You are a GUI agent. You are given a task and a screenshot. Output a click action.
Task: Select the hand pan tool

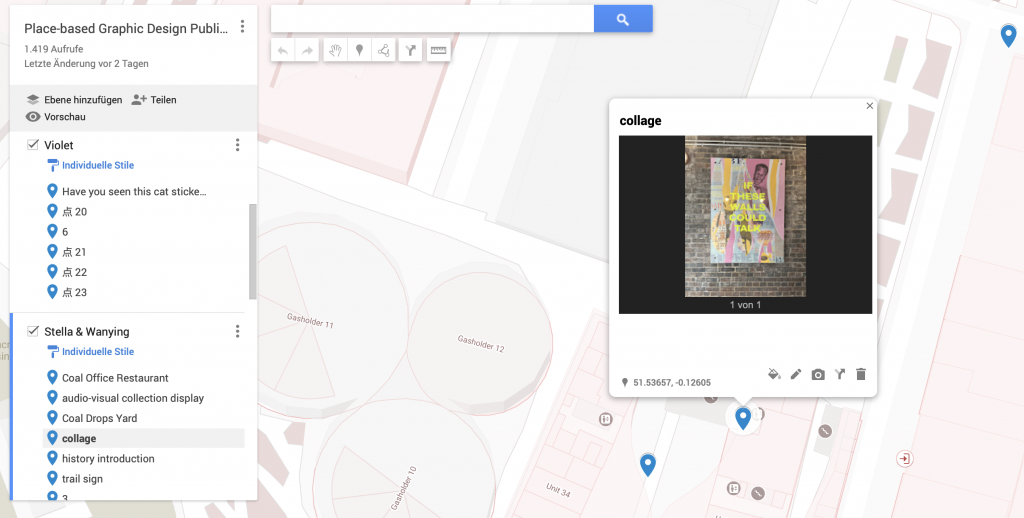click(x=335, y=50)
